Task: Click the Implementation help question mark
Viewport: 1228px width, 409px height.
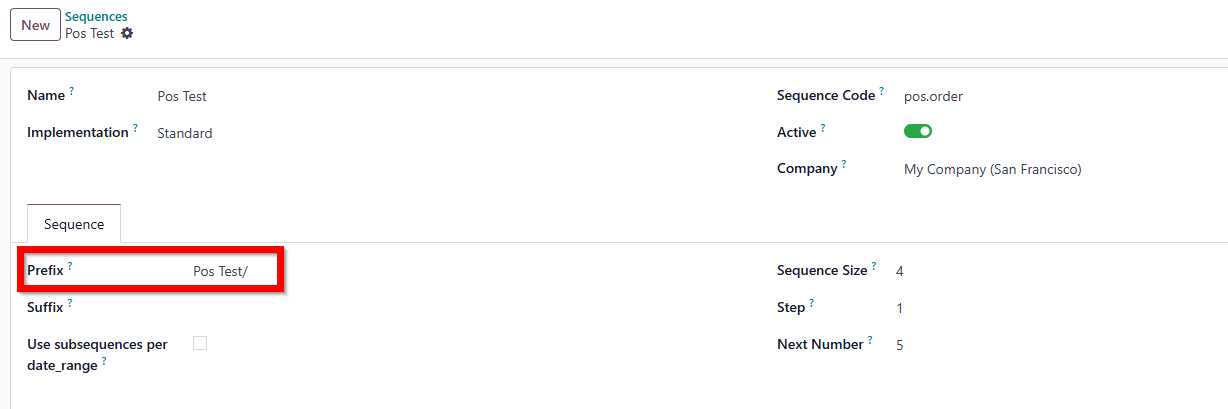Action: pos(135,128)
